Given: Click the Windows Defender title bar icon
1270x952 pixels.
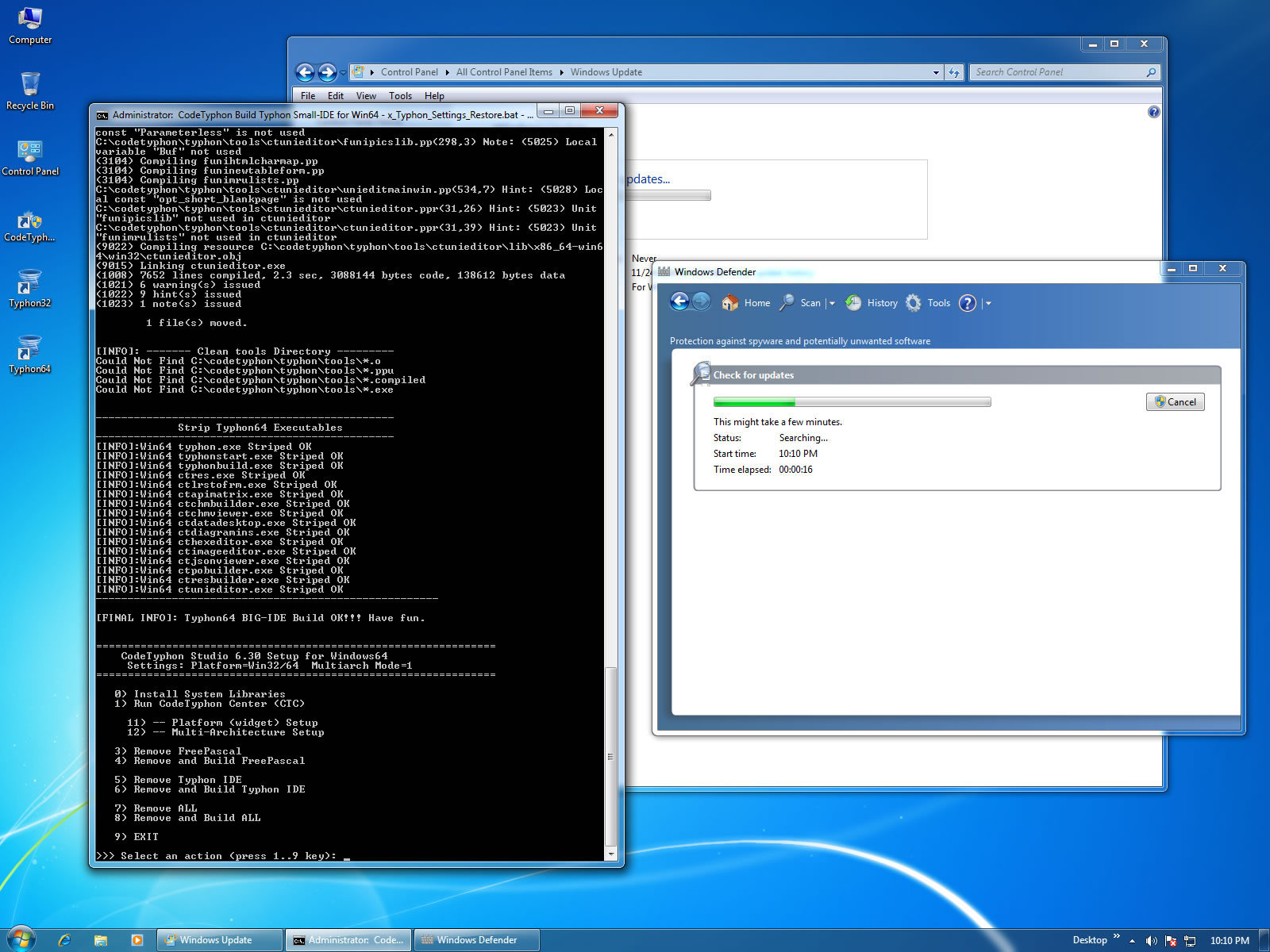Looking at the screenshot, I should pyautogui.click(x=664, y=271).
